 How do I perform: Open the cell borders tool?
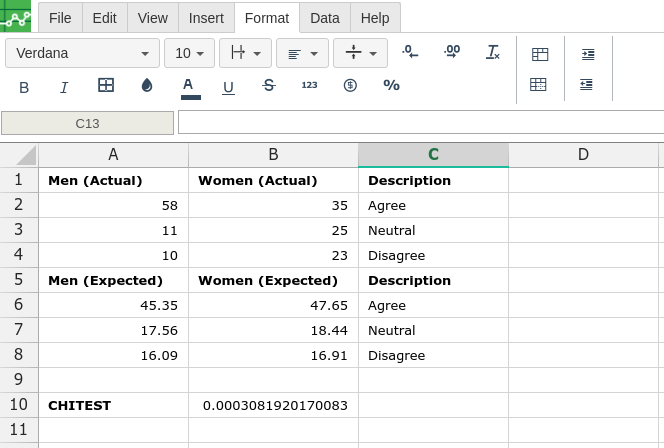(106, 86)
